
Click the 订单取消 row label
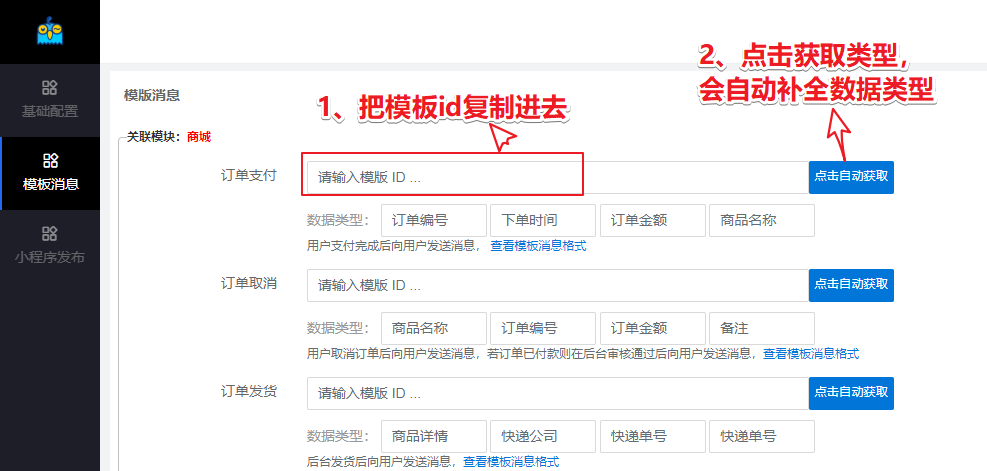pos(249,283)
